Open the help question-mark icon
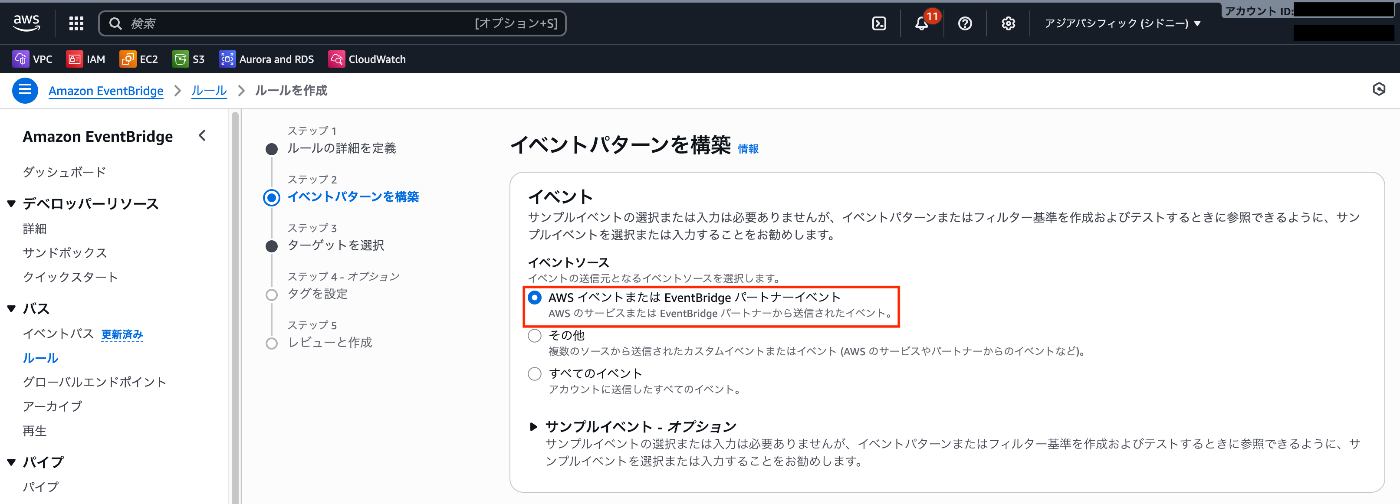 (965, 23)
